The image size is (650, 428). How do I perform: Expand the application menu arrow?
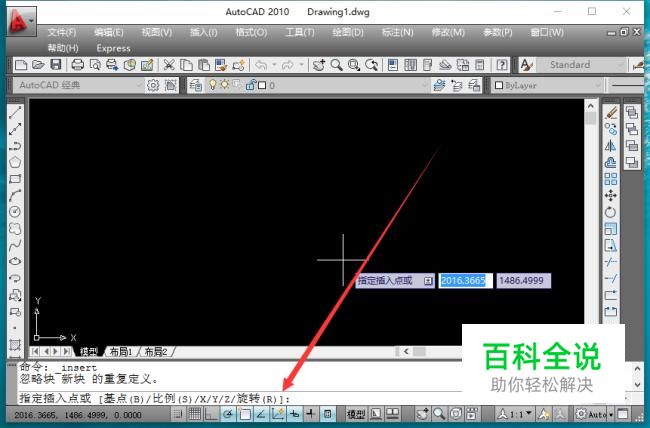coord(32,20)
